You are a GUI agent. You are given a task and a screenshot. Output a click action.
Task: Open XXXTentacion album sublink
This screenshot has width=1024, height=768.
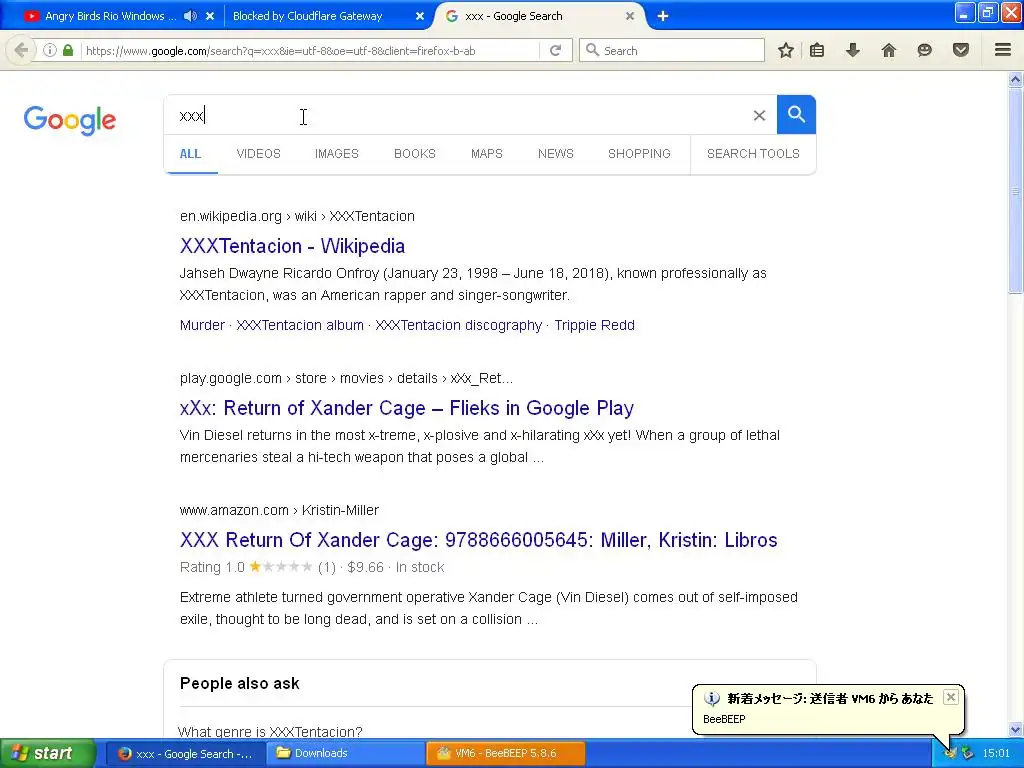[x=300, y=325]
